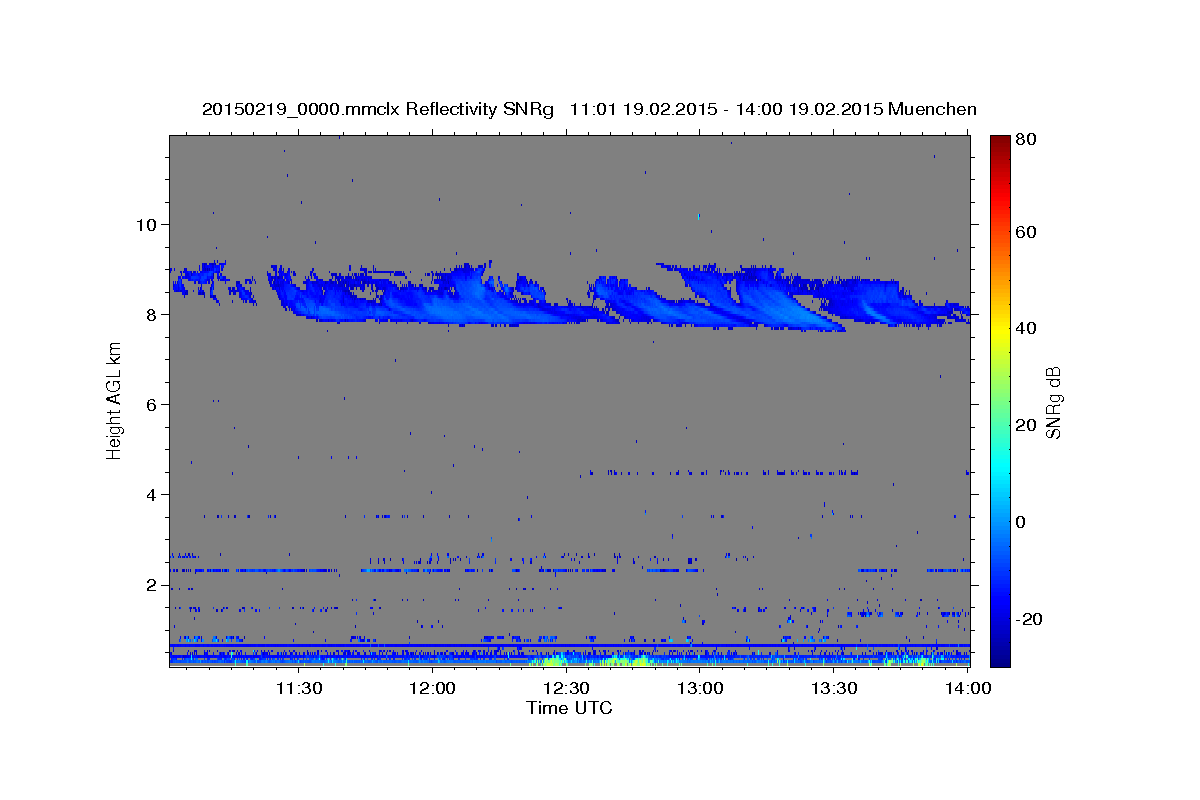Click the 'Muenchen' location in the title
Screen dimensions: 1200x800
[932, 109]
